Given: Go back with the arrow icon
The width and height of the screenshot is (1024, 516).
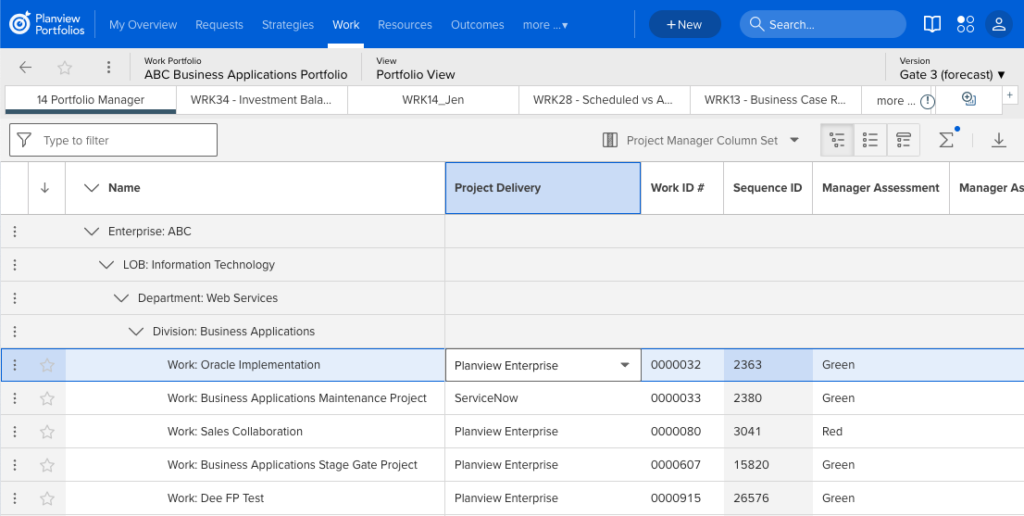Looking at the screenshot, I should pos(25,67).
